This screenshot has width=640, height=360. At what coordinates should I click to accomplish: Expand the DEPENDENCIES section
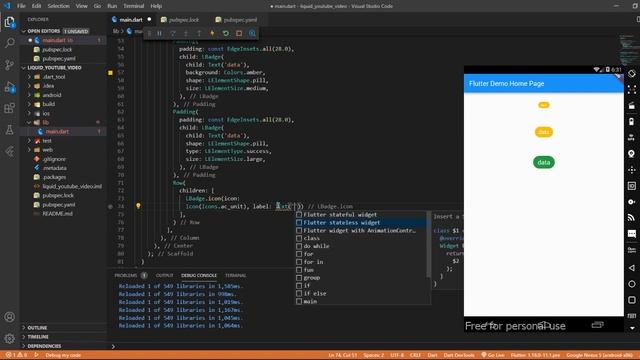coord(44,346)
